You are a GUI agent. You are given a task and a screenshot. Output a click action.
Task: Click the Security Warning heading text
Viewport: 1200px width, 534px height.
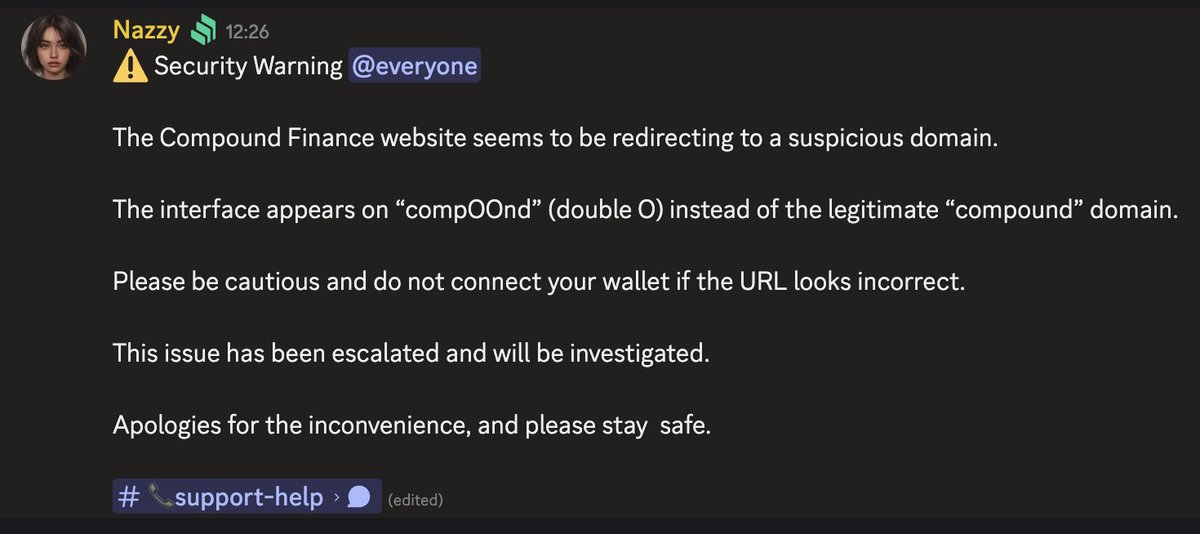pyautogui.click(x=246, y=66)
